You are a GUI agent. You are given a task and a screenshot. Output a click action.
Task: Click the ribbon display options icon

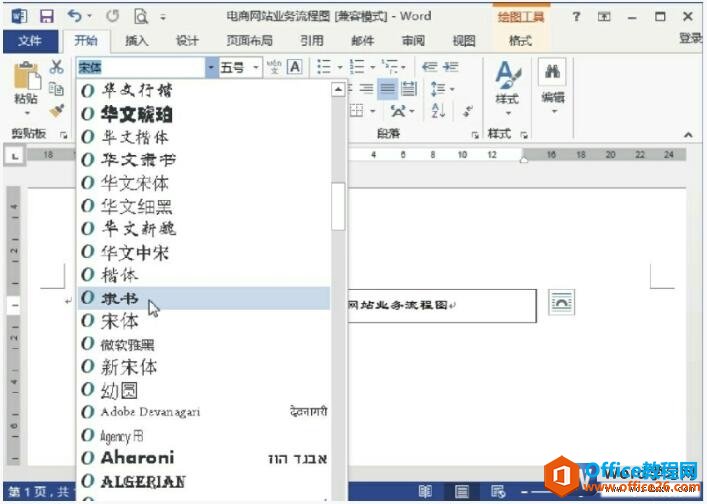pyautogui.click(x=604, y=17)
